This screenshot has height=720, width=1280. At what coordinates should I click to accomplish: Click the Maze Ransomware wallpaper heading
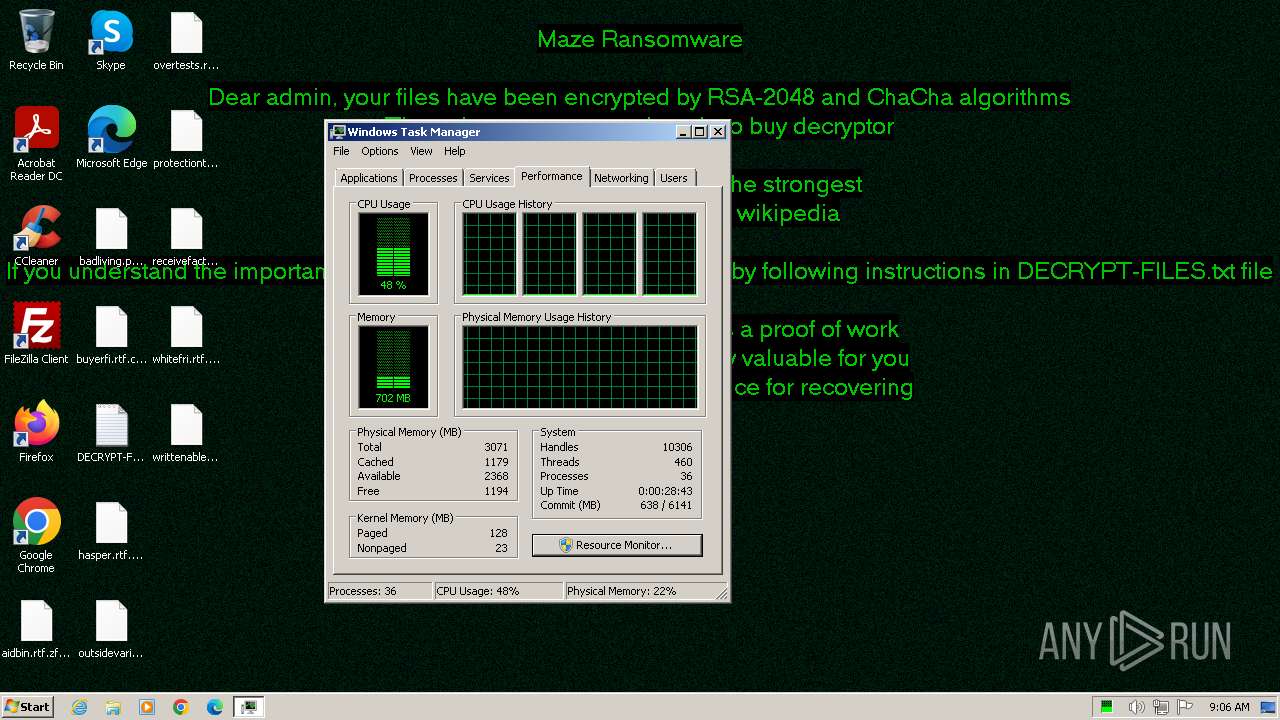point(640,39)
